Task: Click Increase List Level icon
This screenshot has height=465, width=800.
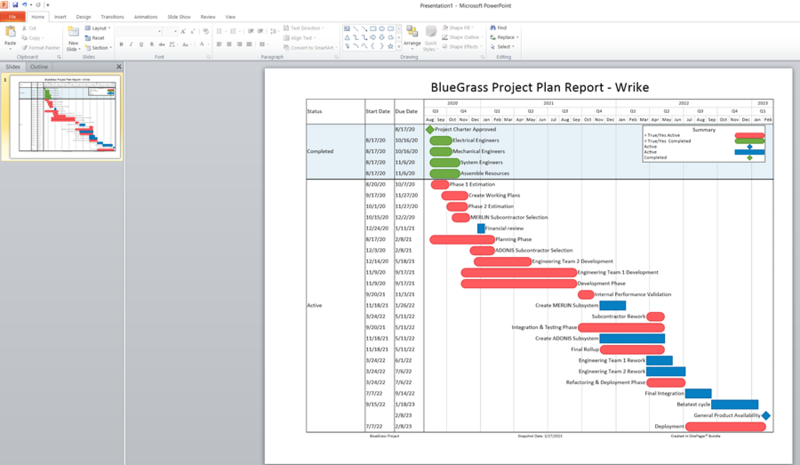Action: coord(260,31)
